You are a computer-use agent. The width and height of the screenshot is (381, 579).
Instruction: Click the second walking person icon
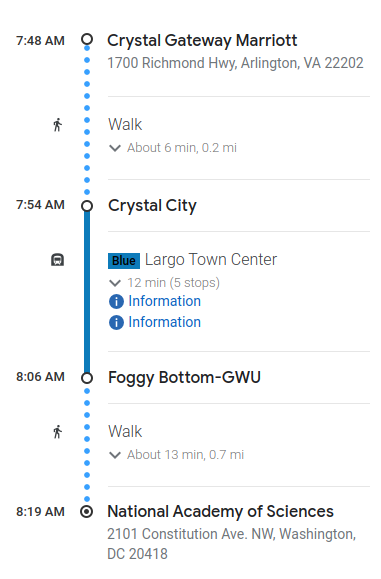coord(58,432)
